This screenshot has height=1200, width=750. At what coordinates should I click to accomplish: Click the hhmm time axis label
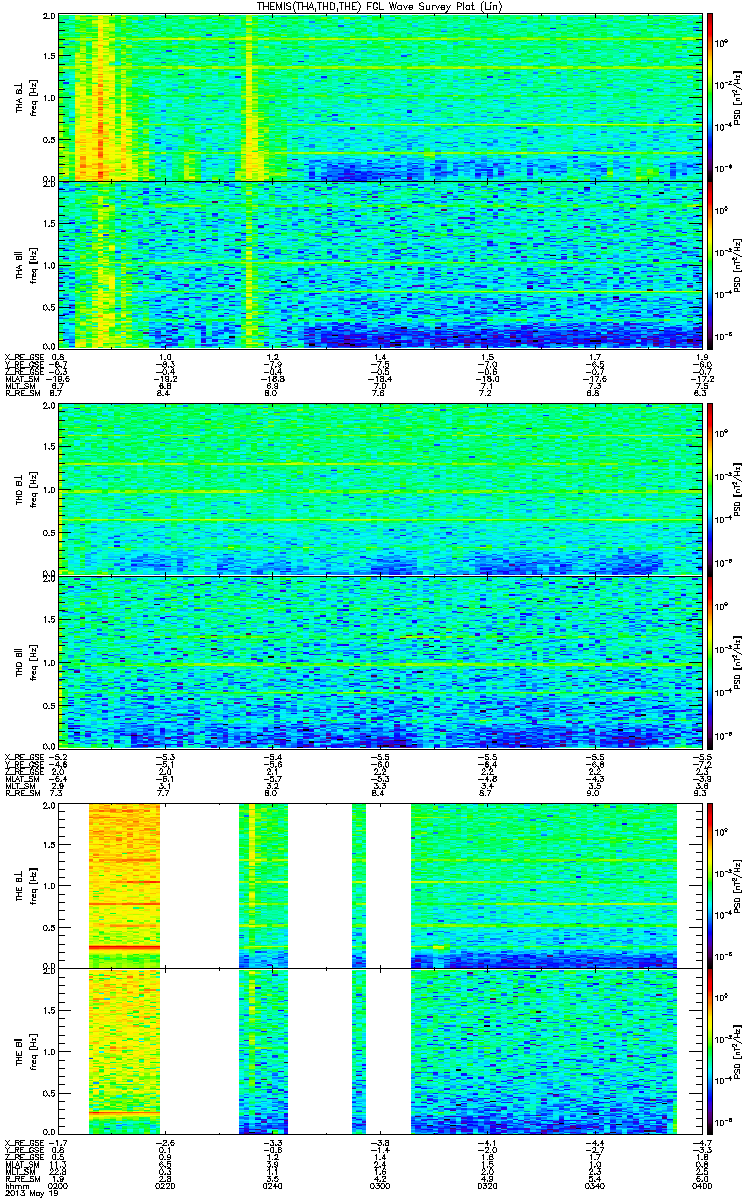[15, 1185]
